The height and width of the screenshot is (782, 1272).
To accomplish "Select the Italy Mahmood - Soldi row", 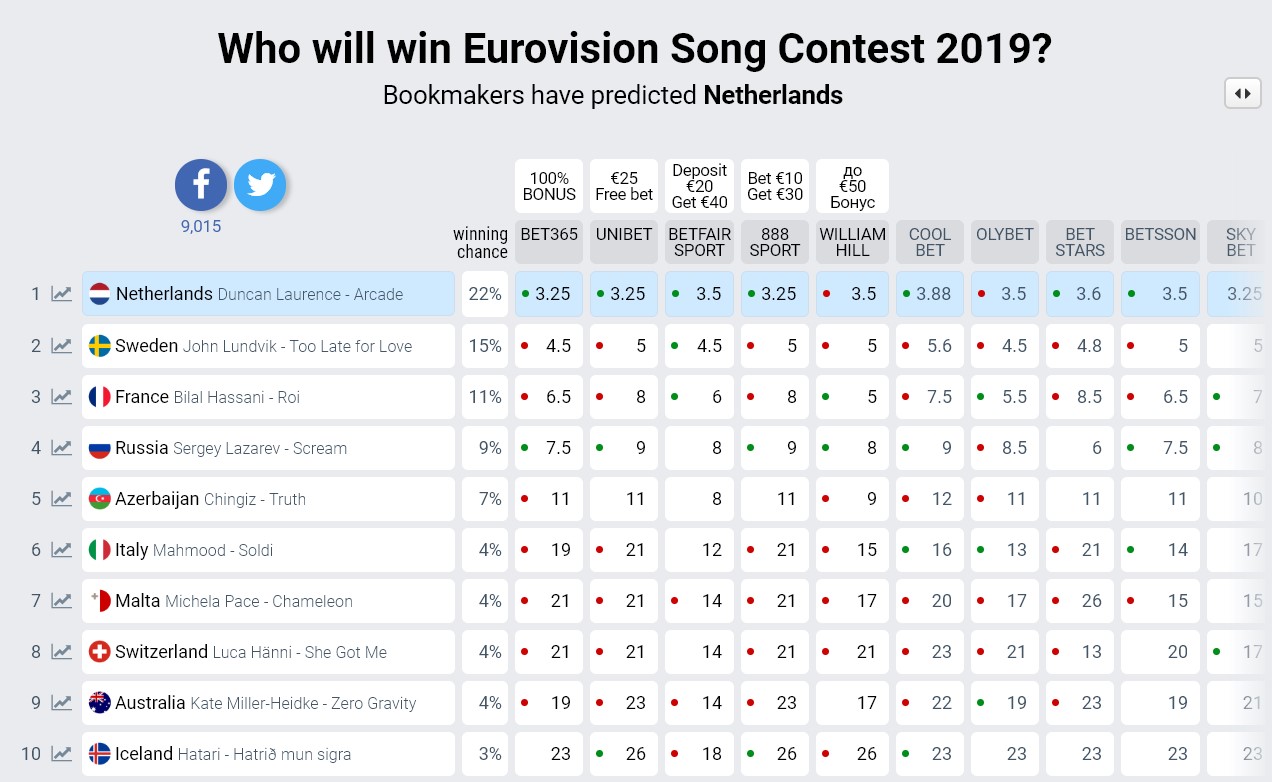I will pos(268,550).
